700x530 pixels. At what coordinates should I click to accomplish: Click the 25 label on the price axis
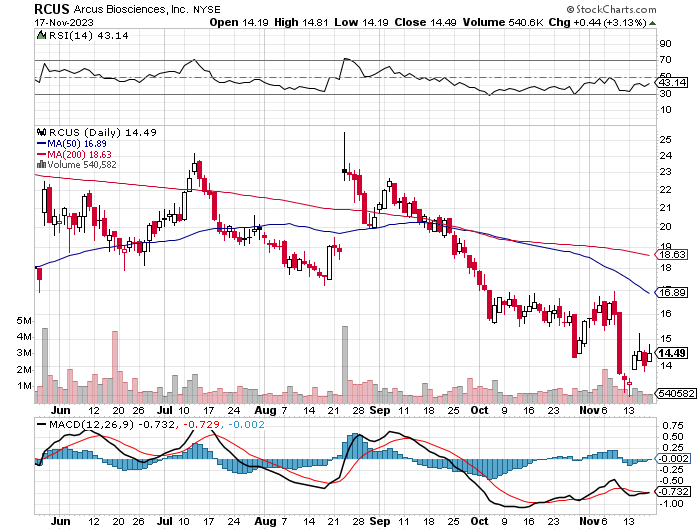(665, 139)
